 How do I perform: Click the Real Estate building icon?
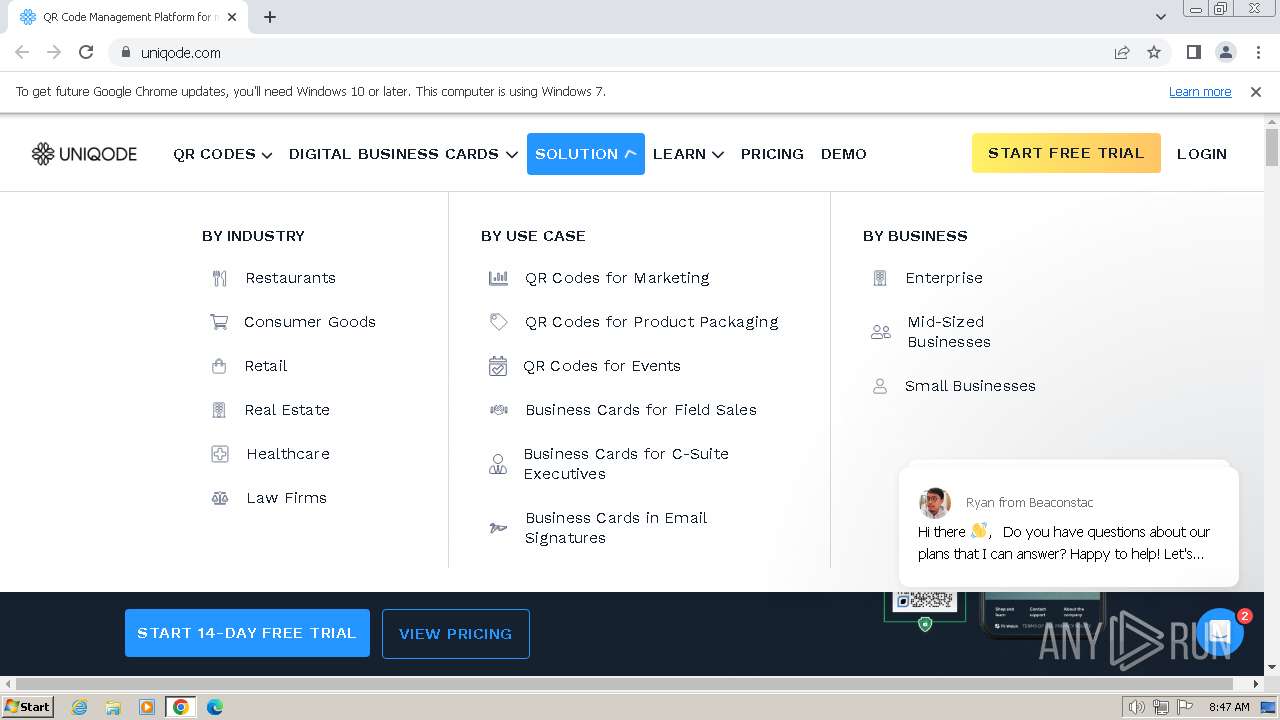click(x=219, y=410)
